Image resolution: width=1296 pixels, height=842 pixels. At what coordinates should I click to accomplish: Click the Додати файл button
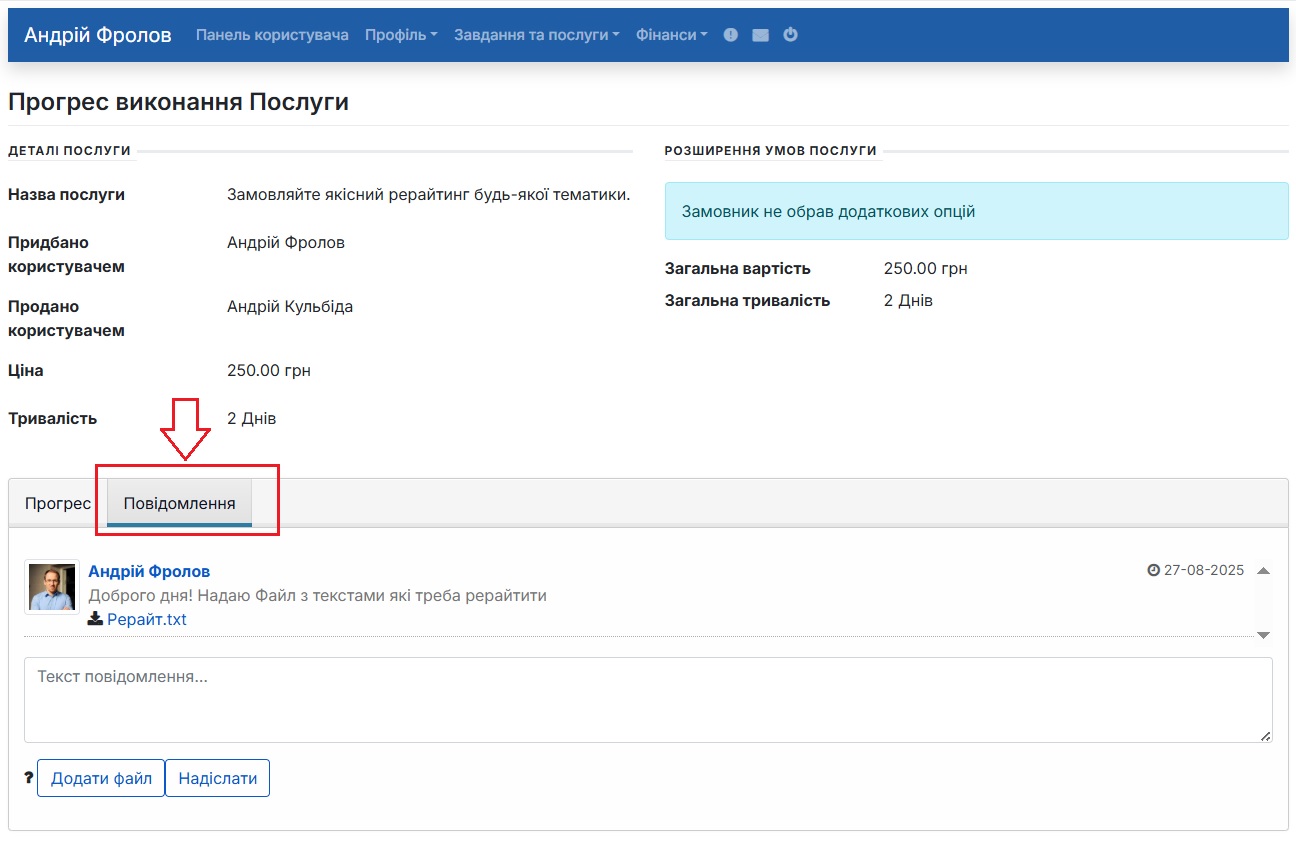point(101,778)
